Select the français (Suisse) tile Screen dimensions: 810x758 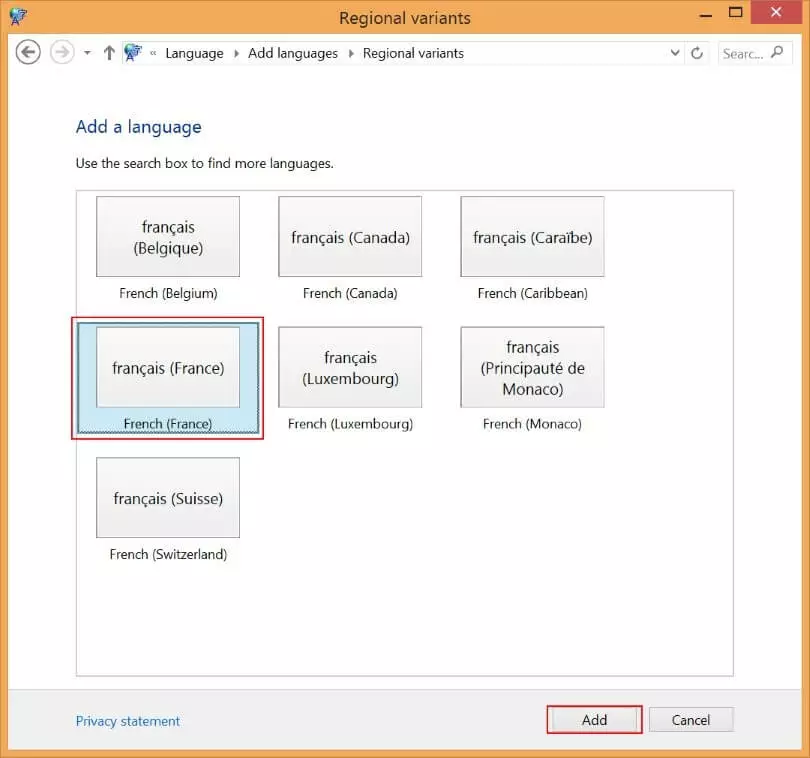(x=168, y=498)
